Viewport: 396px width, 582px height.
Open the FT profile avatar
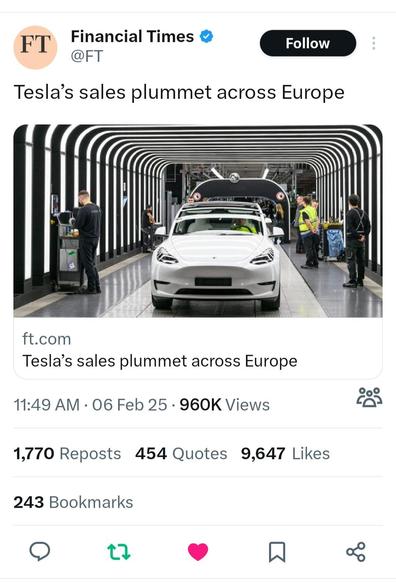(35, 47)
